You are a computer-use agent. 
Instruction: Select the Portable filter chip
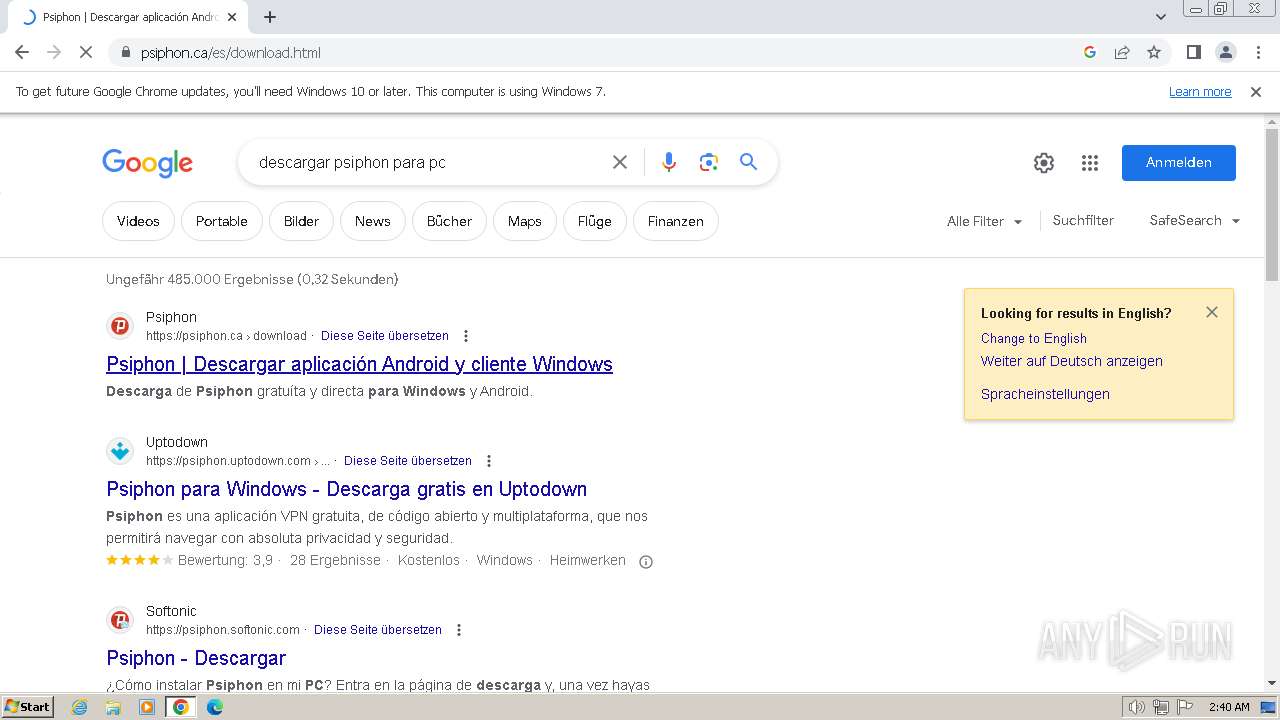pos(222,221)
